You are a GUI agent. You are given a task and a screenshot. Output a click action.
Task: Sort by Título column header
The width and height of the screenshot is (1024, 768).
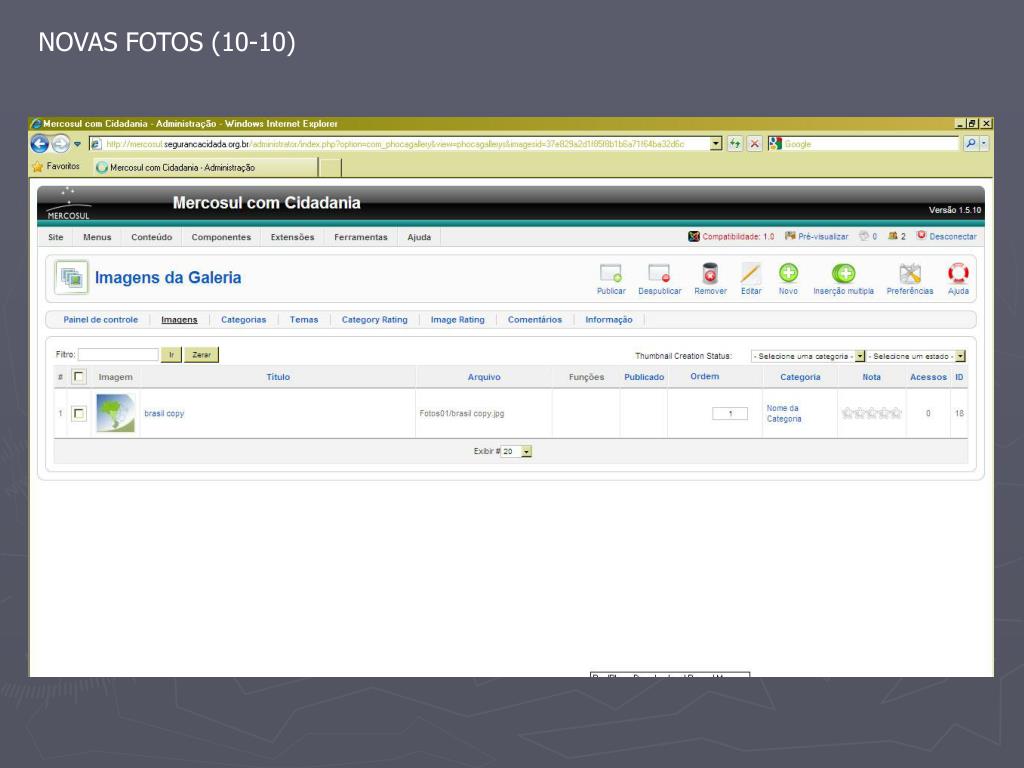[278, 377]
